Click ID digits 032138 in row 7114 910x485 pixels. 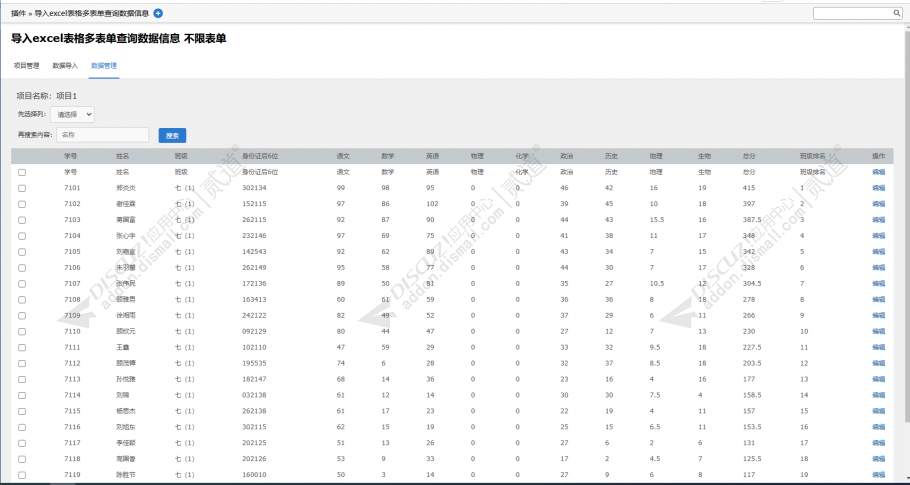pos(254,396)
